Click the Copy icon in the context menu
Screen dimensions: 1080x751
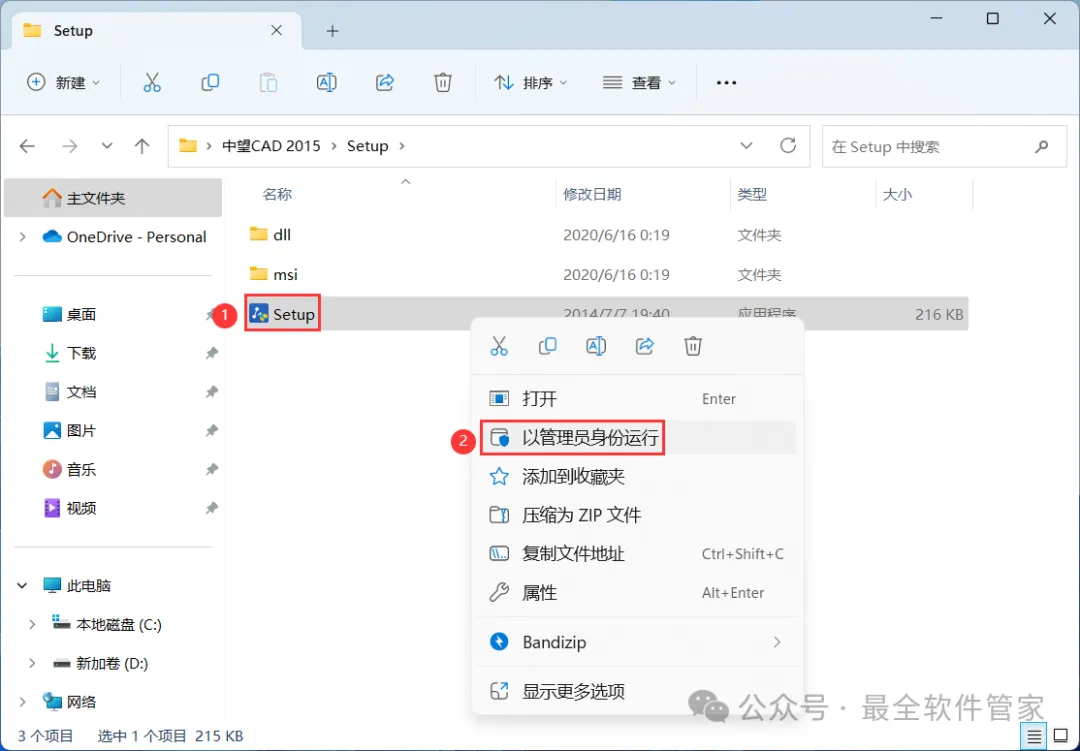(548, 346)
